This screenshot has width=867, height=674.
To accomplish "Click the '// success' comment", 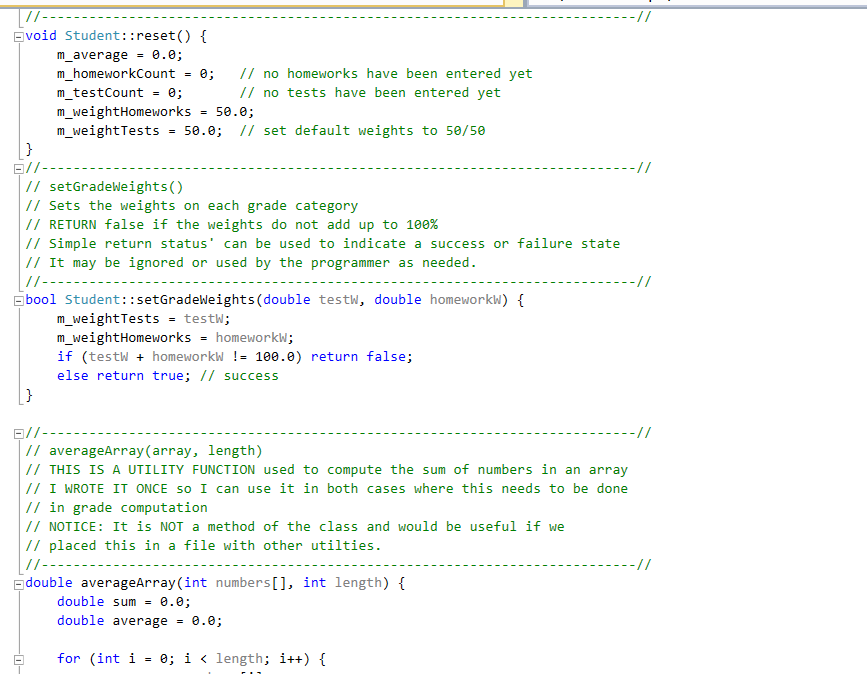I will (x=239, y=375).
